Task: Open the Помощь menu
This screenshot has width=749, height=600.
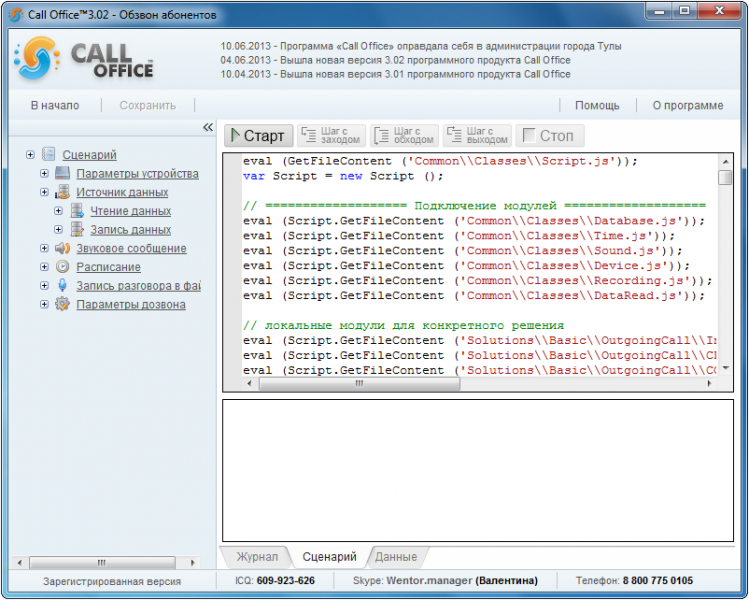Action: point(597,105)
